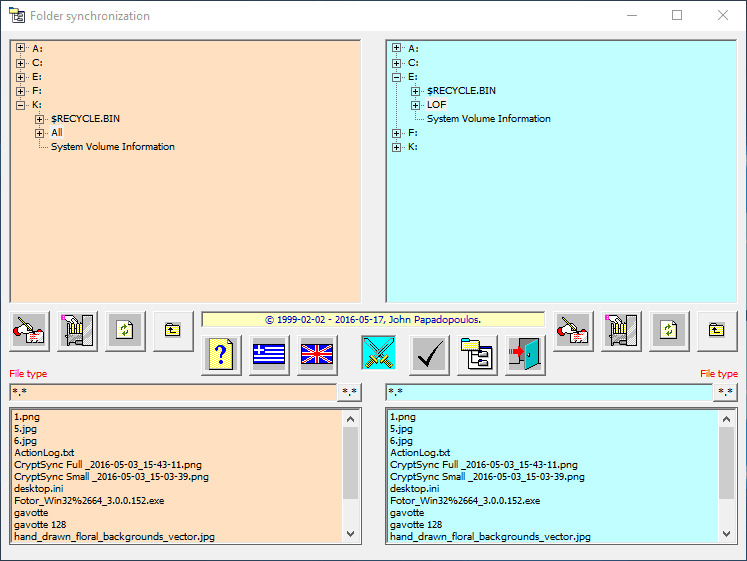This screenshot has width=747, height=561.
Task: Click the right pane delete (trash bin) icon
Action: (621, 331)
